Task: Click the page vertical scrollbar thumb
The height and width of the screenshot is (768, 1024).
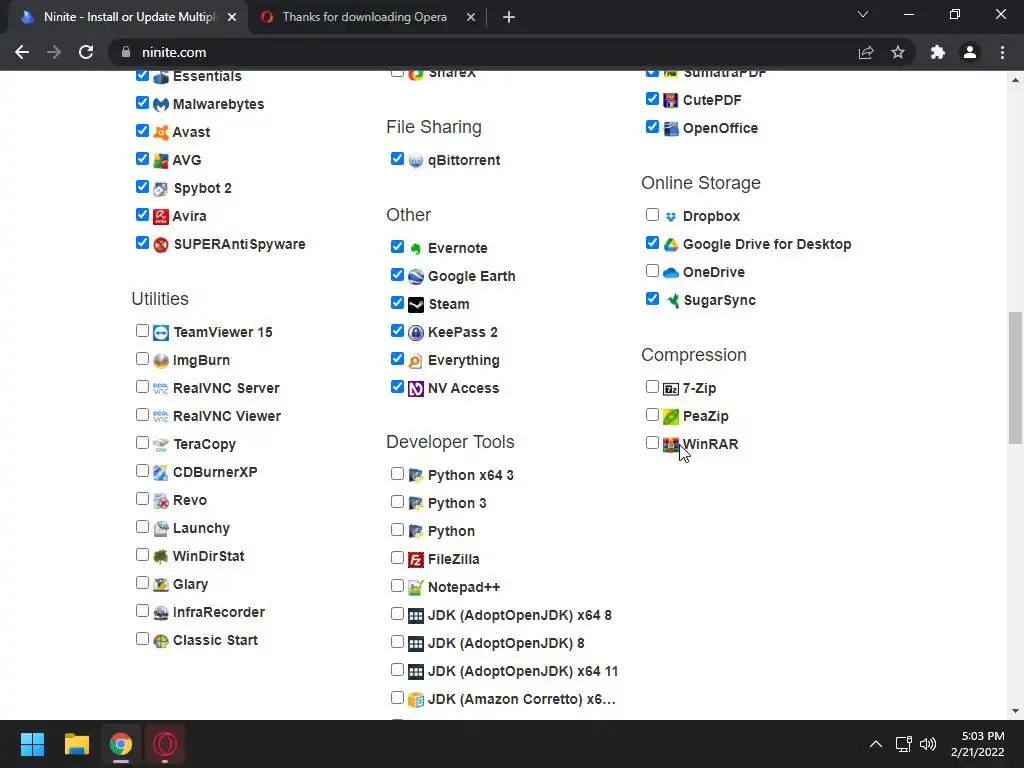Action: click(1015, 378)
